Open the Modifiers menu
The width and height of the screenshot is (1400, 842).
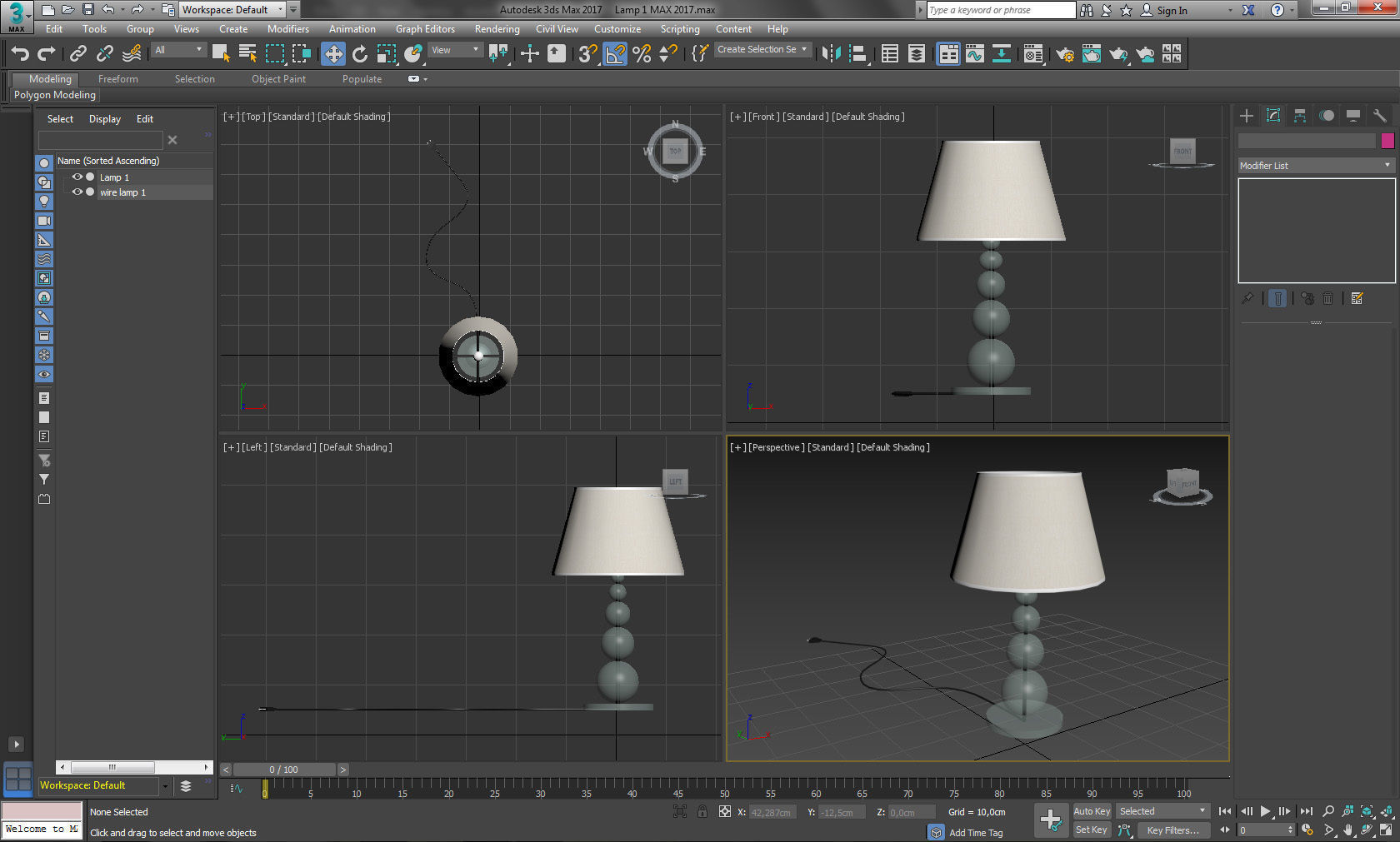pyautogui.click(x=288, y=29)
